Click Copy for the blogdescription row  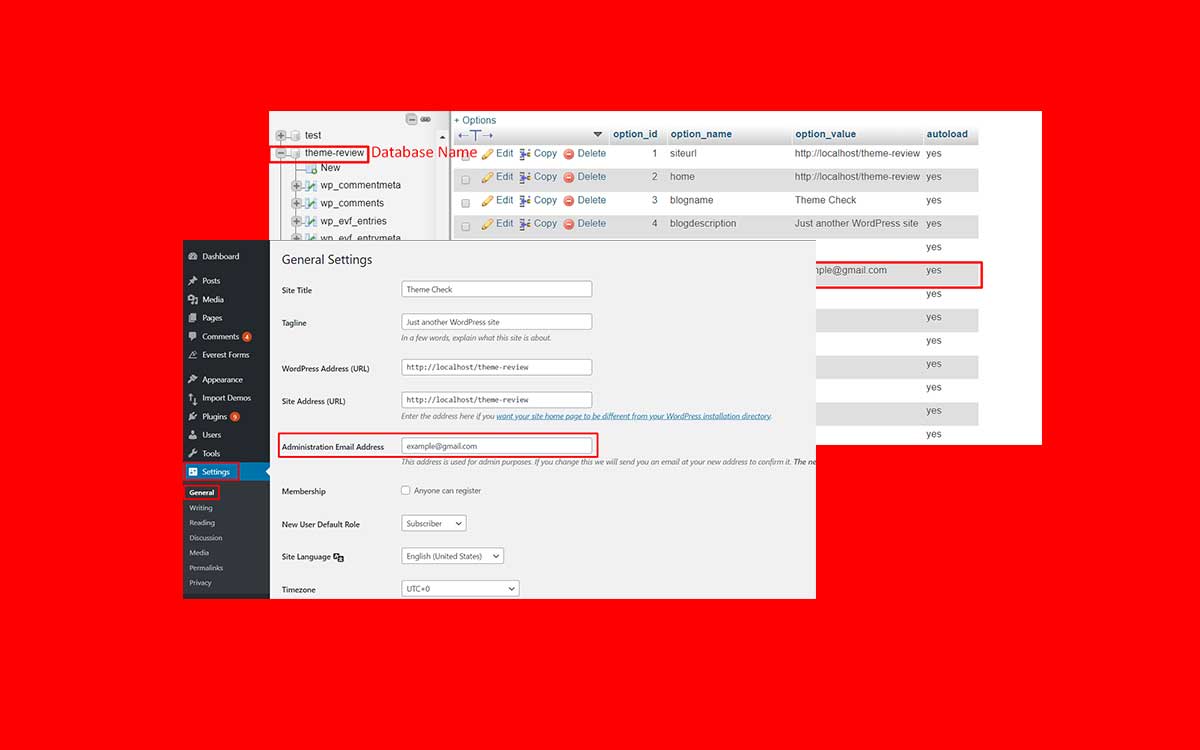(x=538, y=224)
